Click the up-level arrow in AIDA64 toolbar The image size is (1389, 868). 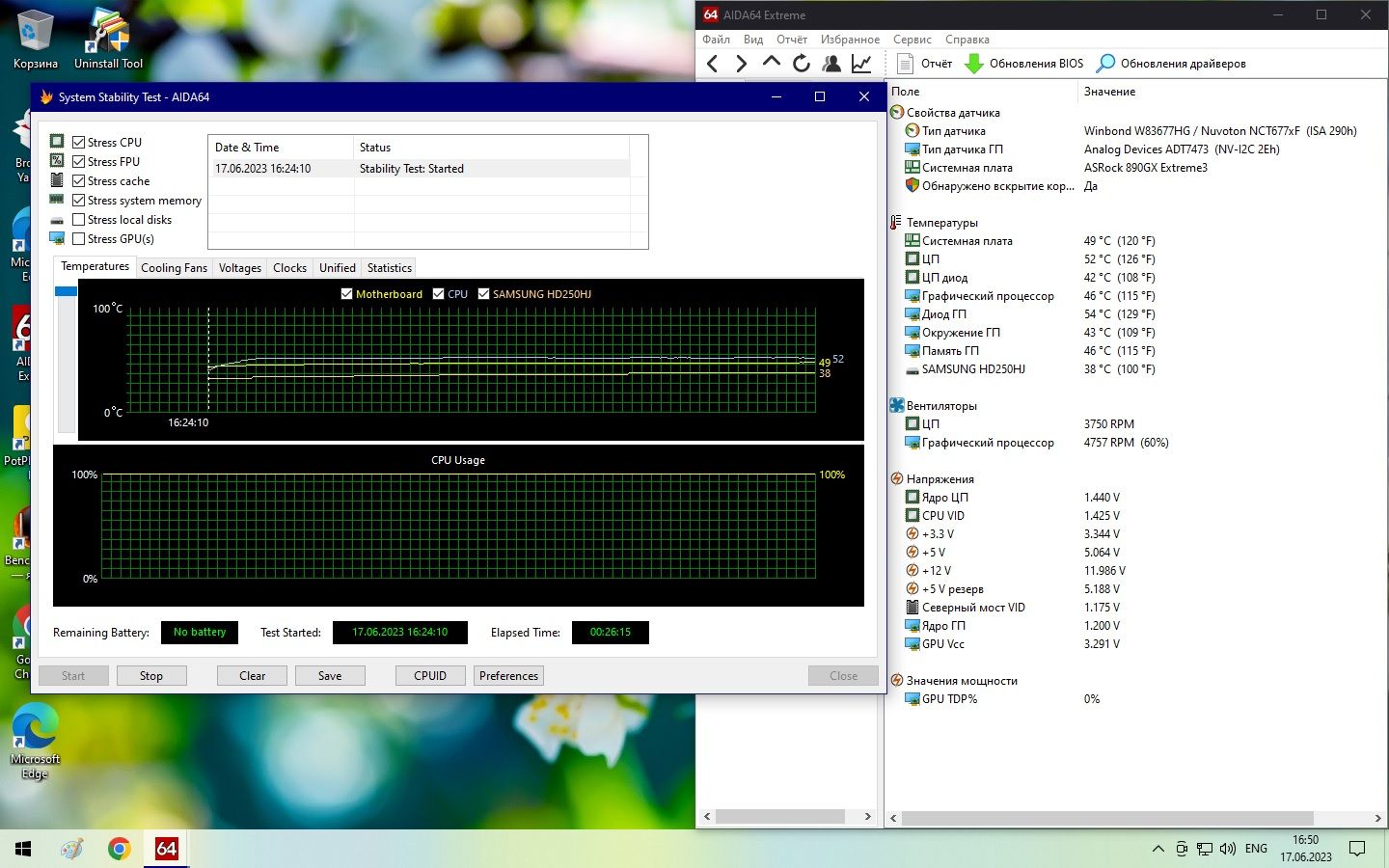pos(772,63)
